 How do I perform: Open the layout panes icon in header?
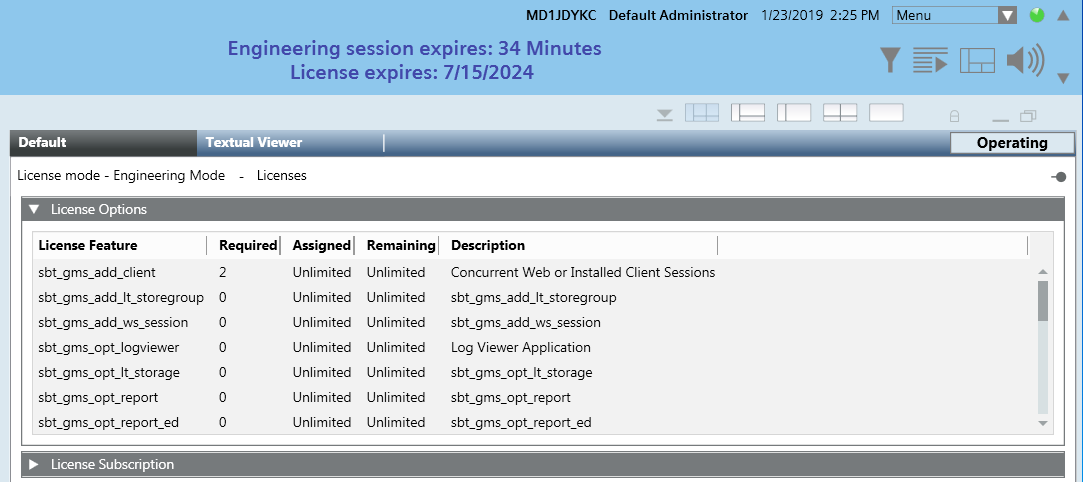point(977,61)
